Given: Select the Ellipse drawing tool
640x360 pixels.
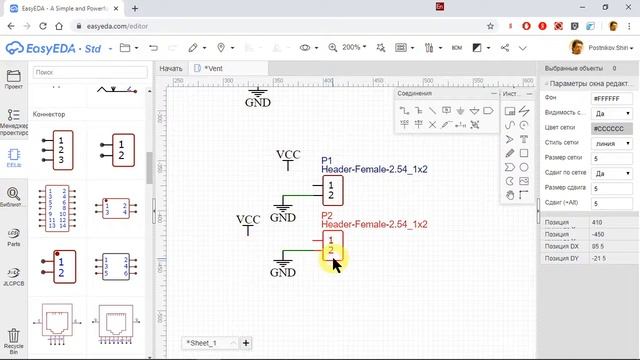Looking at the screenshot, I should tap(524, 167).
